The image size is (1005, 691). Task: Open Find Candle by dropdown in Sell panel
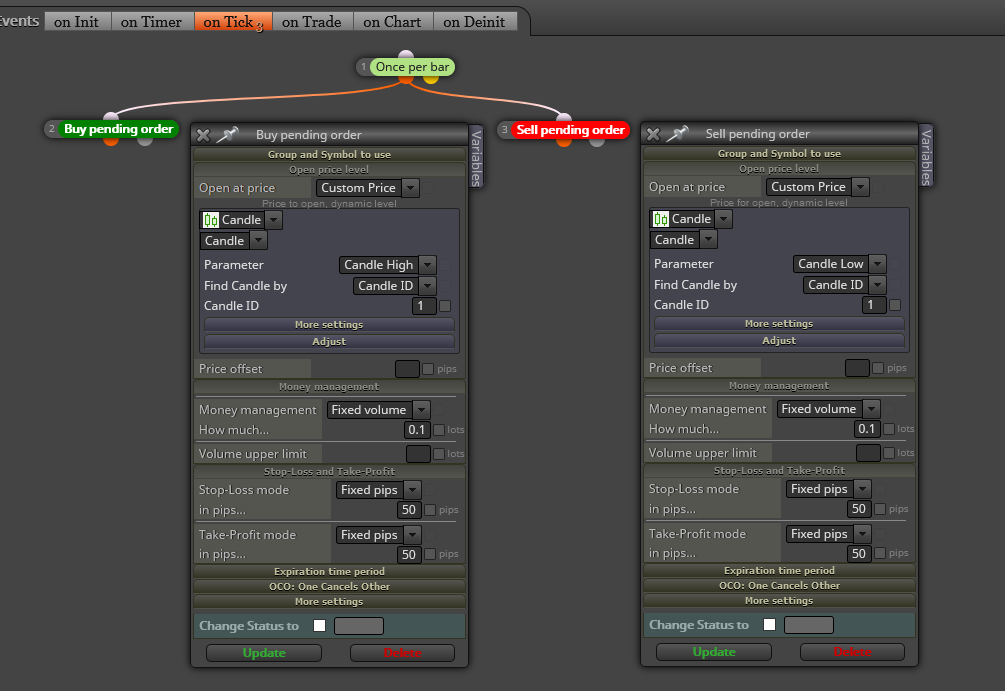click(x=844, y=285)
